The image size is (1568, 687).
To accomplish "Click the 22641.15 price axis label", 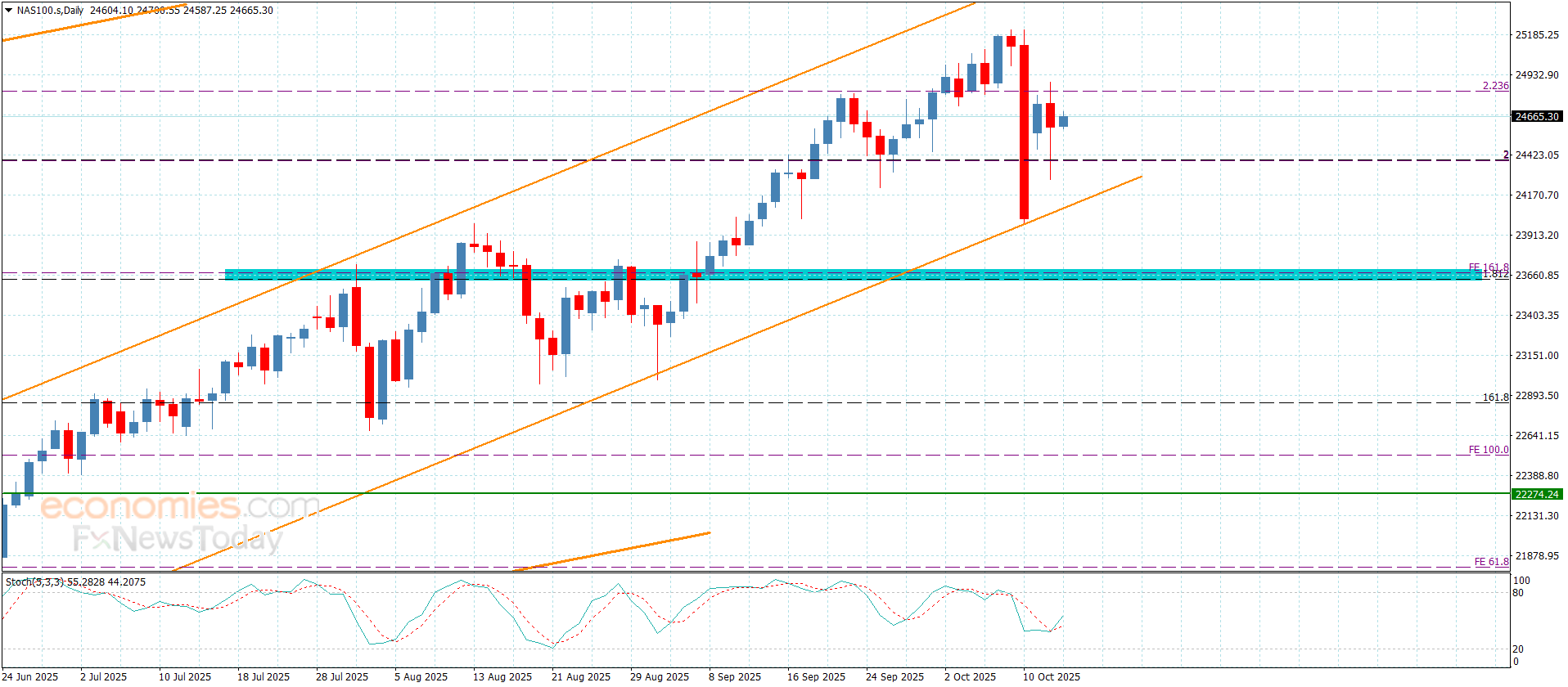I will coord(1537,436).
